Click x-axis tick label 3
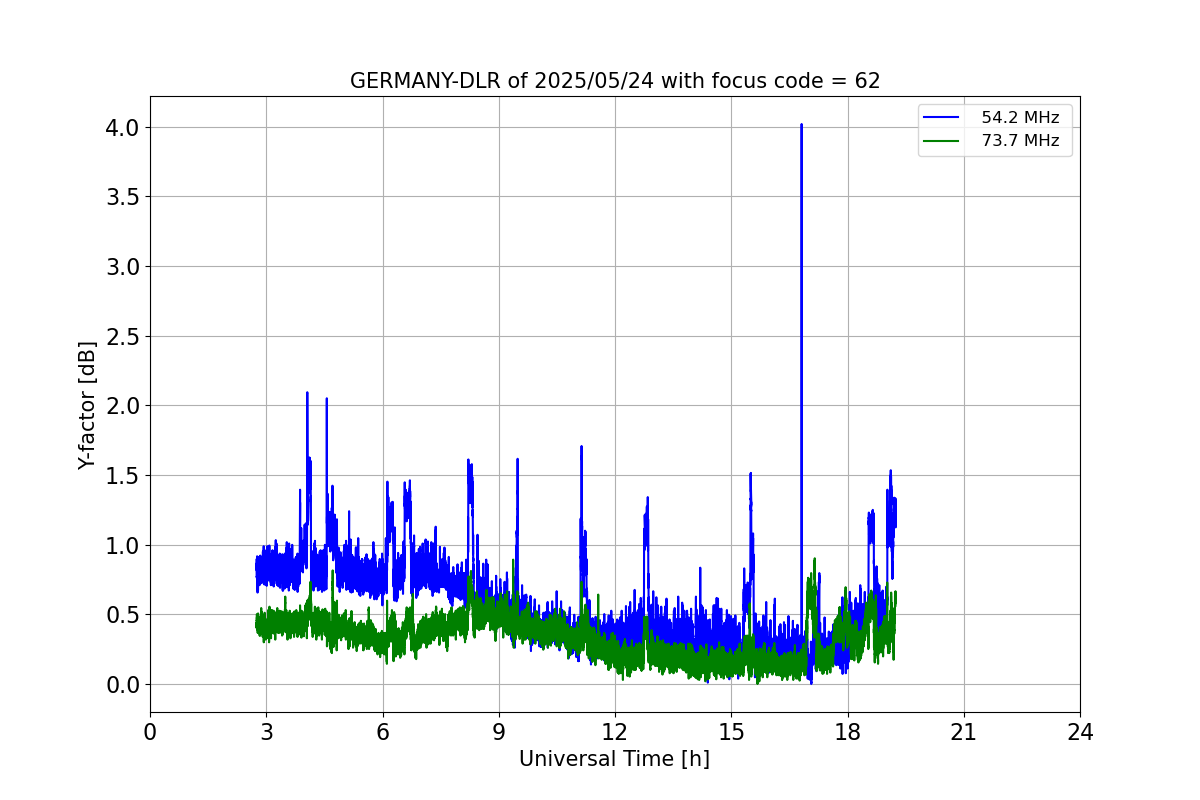This screenshot has width=1200, height=800. coord(266,732)
